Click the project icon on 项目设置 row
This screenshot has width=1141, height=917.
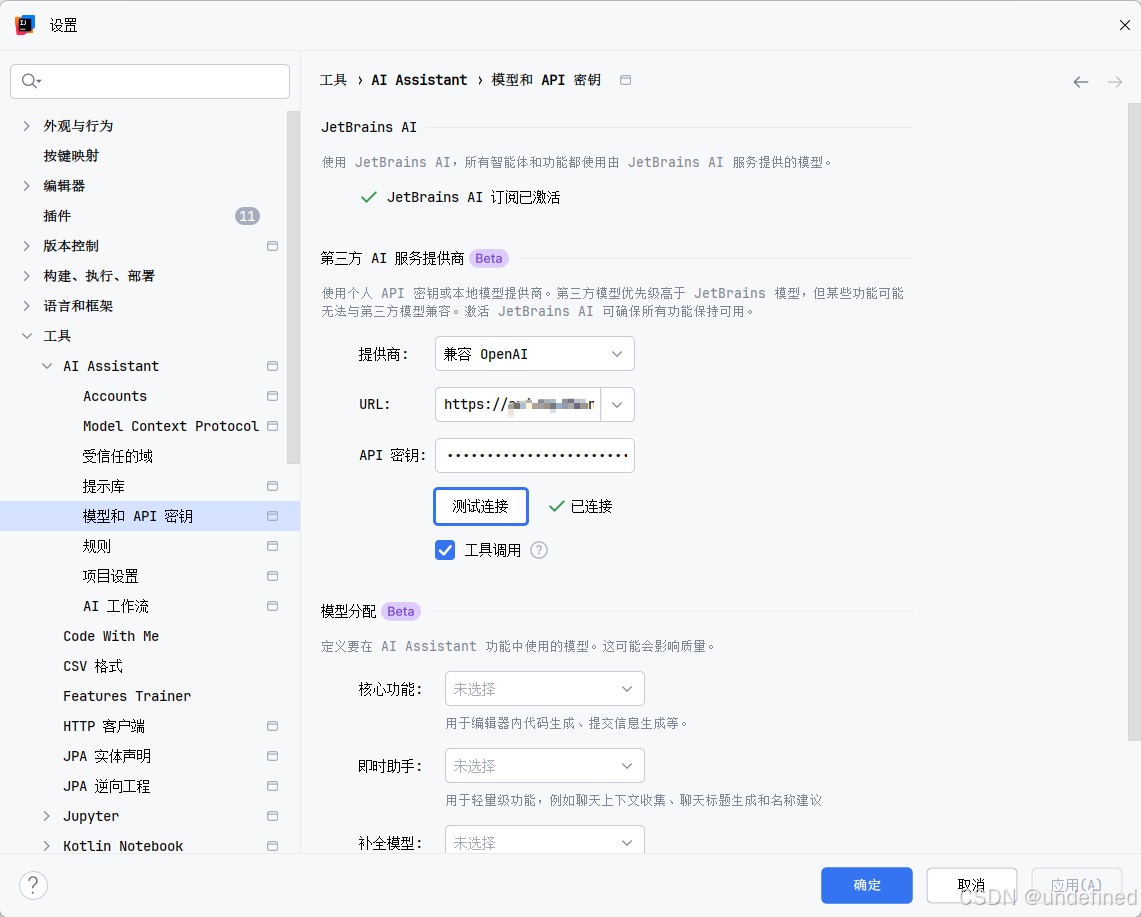pyautogui.click(x=272, y=576)
